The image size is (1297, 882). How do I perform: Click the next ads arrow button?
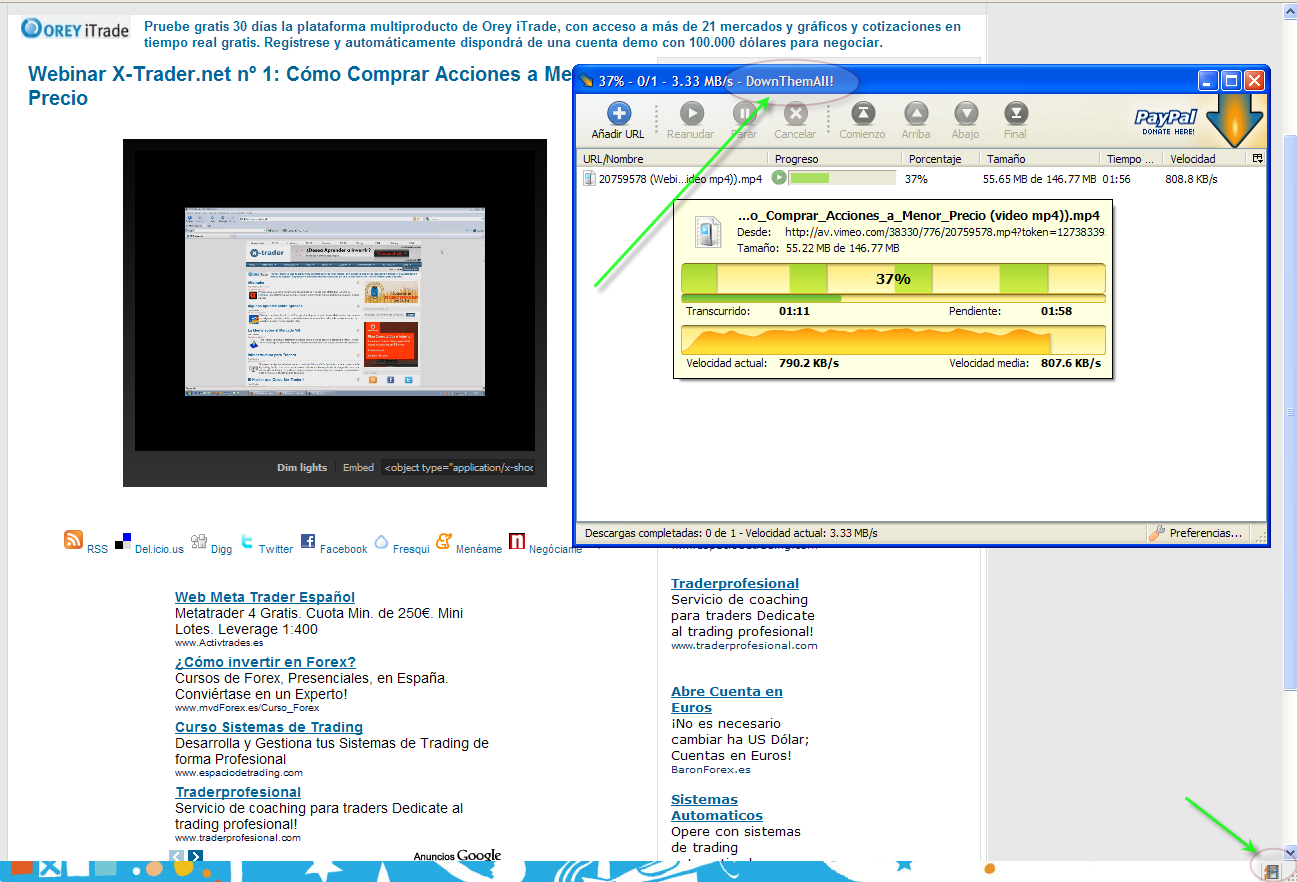click(195, 856)
